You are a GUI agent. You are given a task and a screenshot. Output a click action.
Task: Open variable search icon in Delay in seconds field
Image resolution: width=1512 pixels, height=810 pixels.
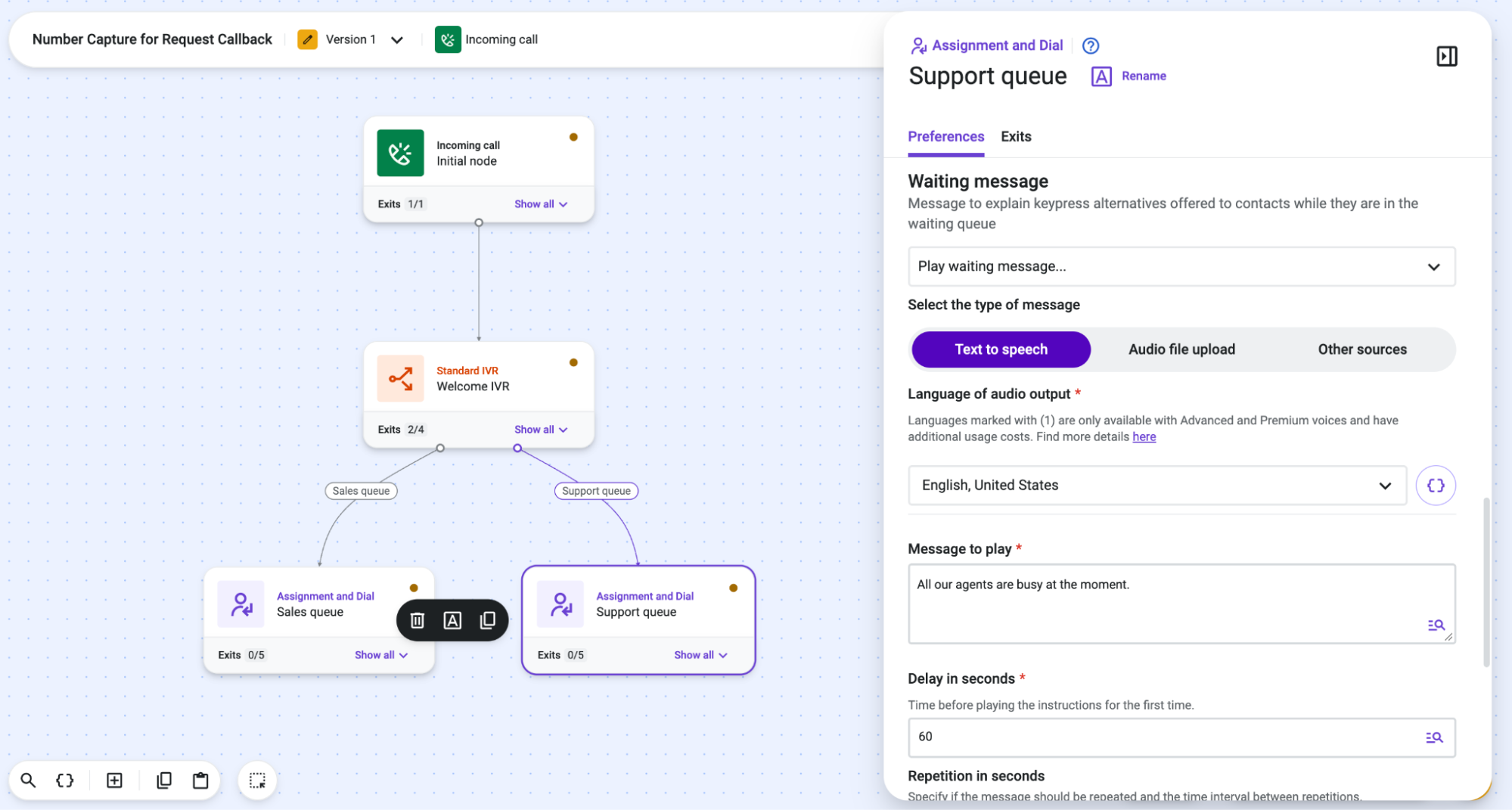pyautogui.click(x=1434, y=737)
